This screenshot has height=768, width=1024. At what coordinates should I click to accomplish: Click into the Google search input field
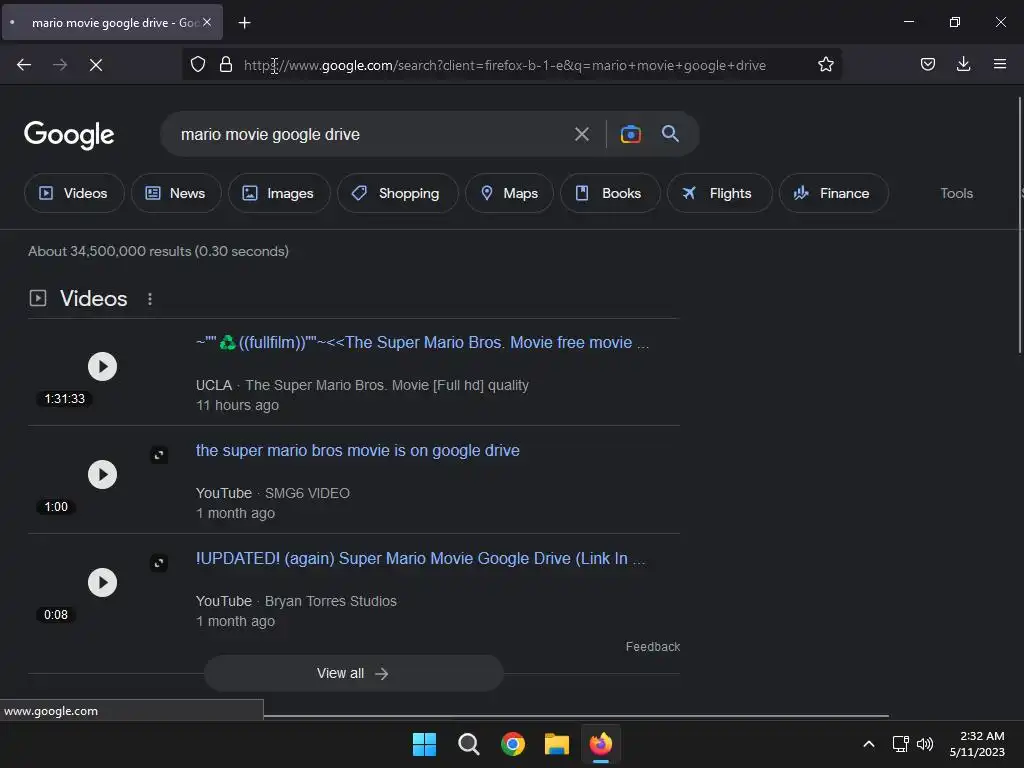(x=369, y=135)
